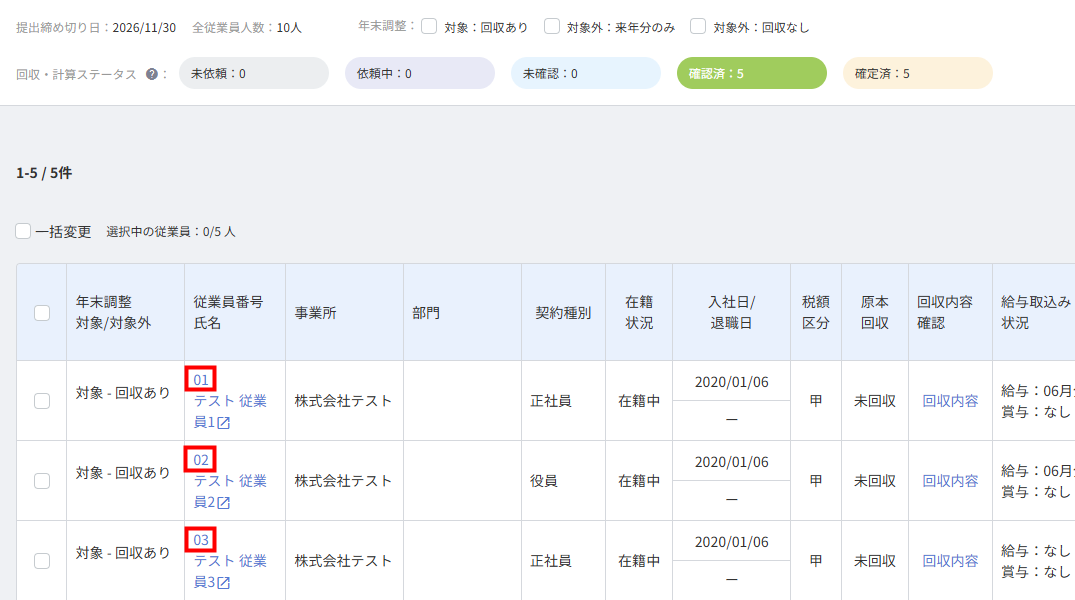Switch to the 確定済:5 status pill
Image resolution: width=1075 pixels, height=600 pixels.
[917, 73]
